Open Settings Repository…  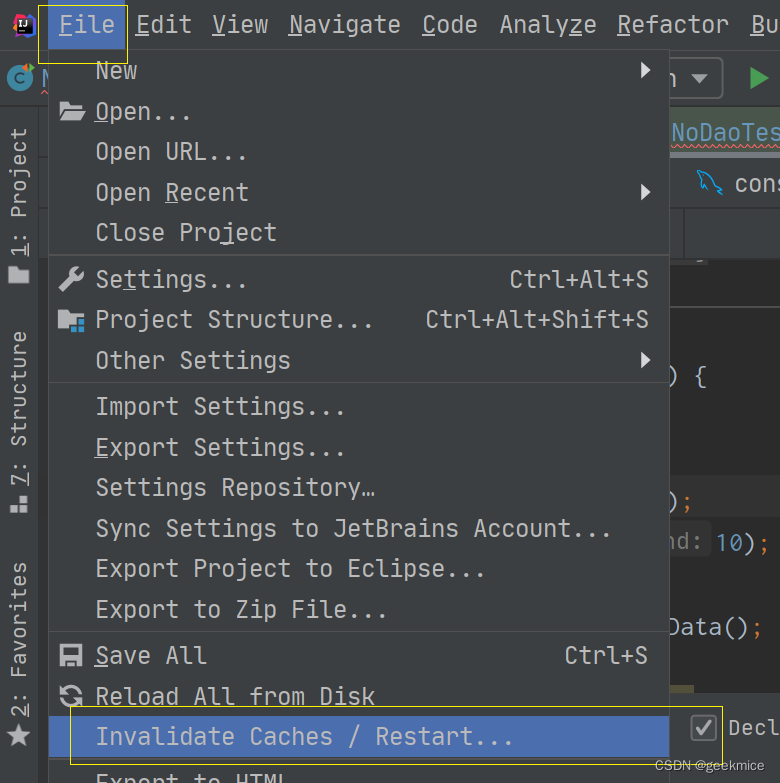point(359,488)
